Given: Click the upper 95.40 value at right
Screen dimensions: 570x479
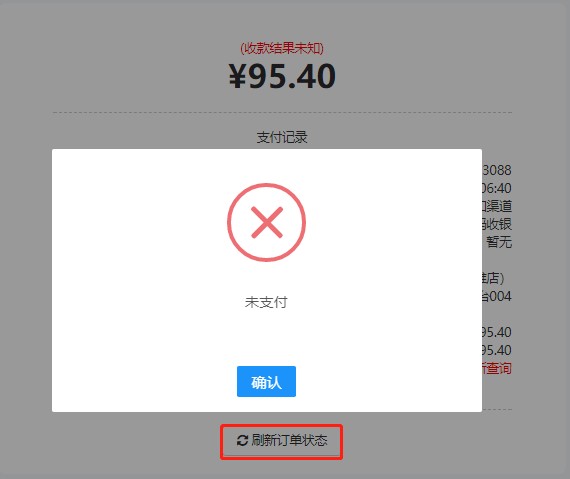Looking at the screenshot, I should tap(497, 332).
